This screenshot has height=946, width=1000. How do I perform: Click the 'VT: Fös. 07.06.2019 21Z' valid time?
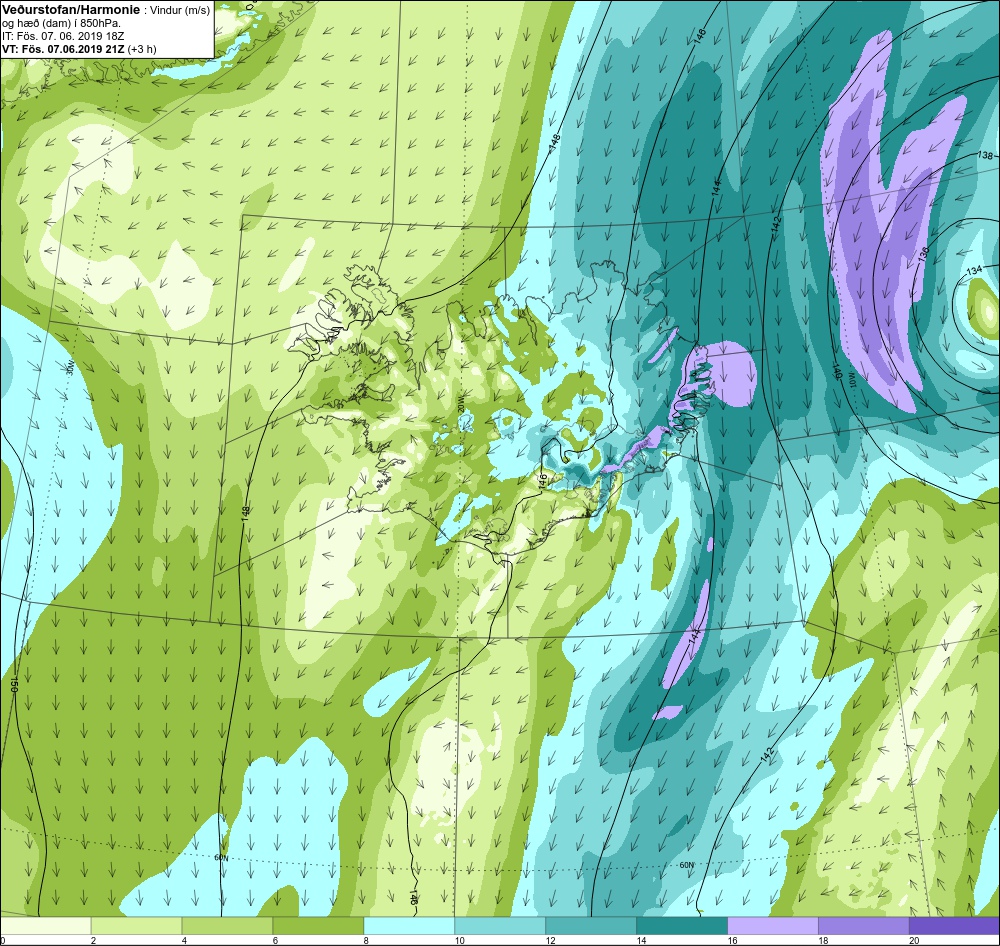click(x=63, y=49)
